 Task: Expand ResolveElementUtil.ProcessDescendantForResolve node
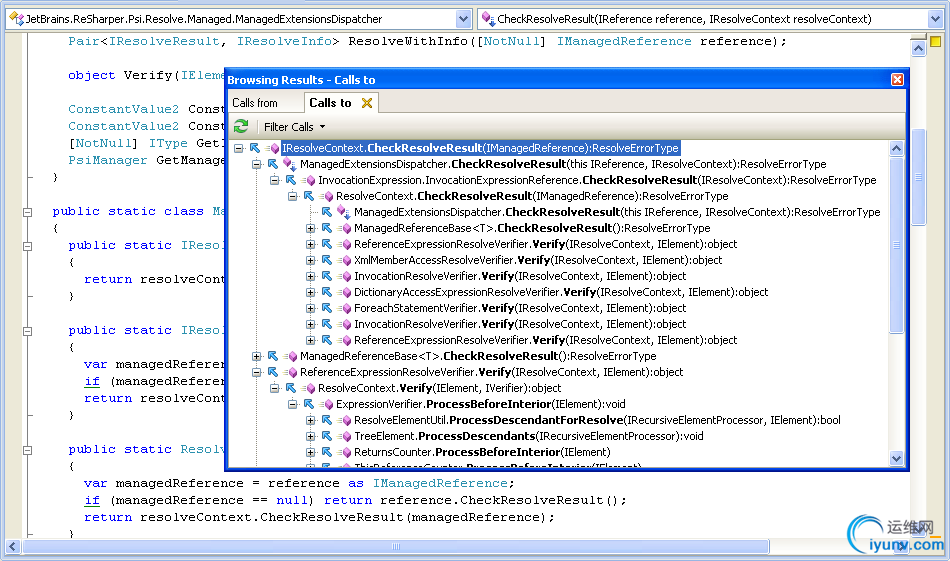point(311,420)
